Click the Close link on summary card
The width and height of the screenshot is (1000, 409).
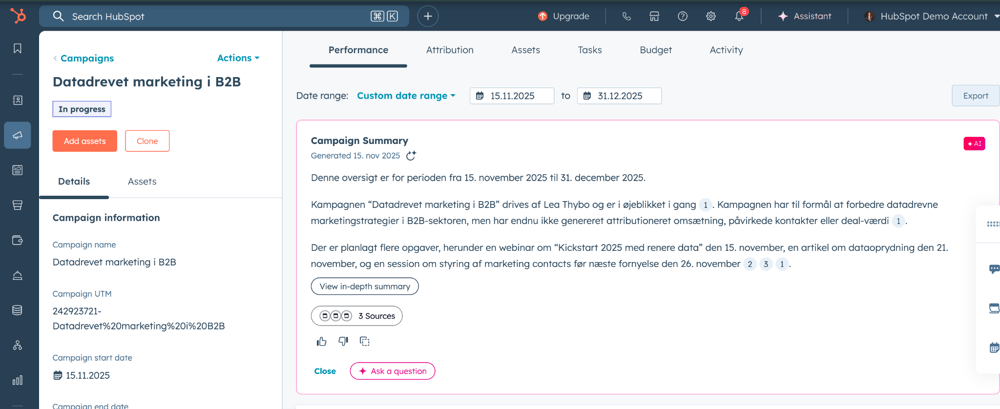coord(325,371)
